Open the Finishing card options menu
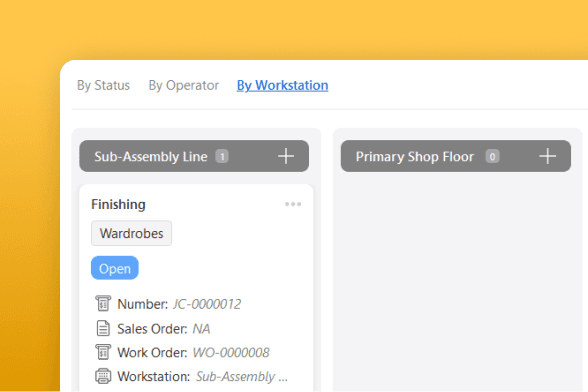Image resolution: width=588 pixels, height=392 pixels. [x=293, y=204]
